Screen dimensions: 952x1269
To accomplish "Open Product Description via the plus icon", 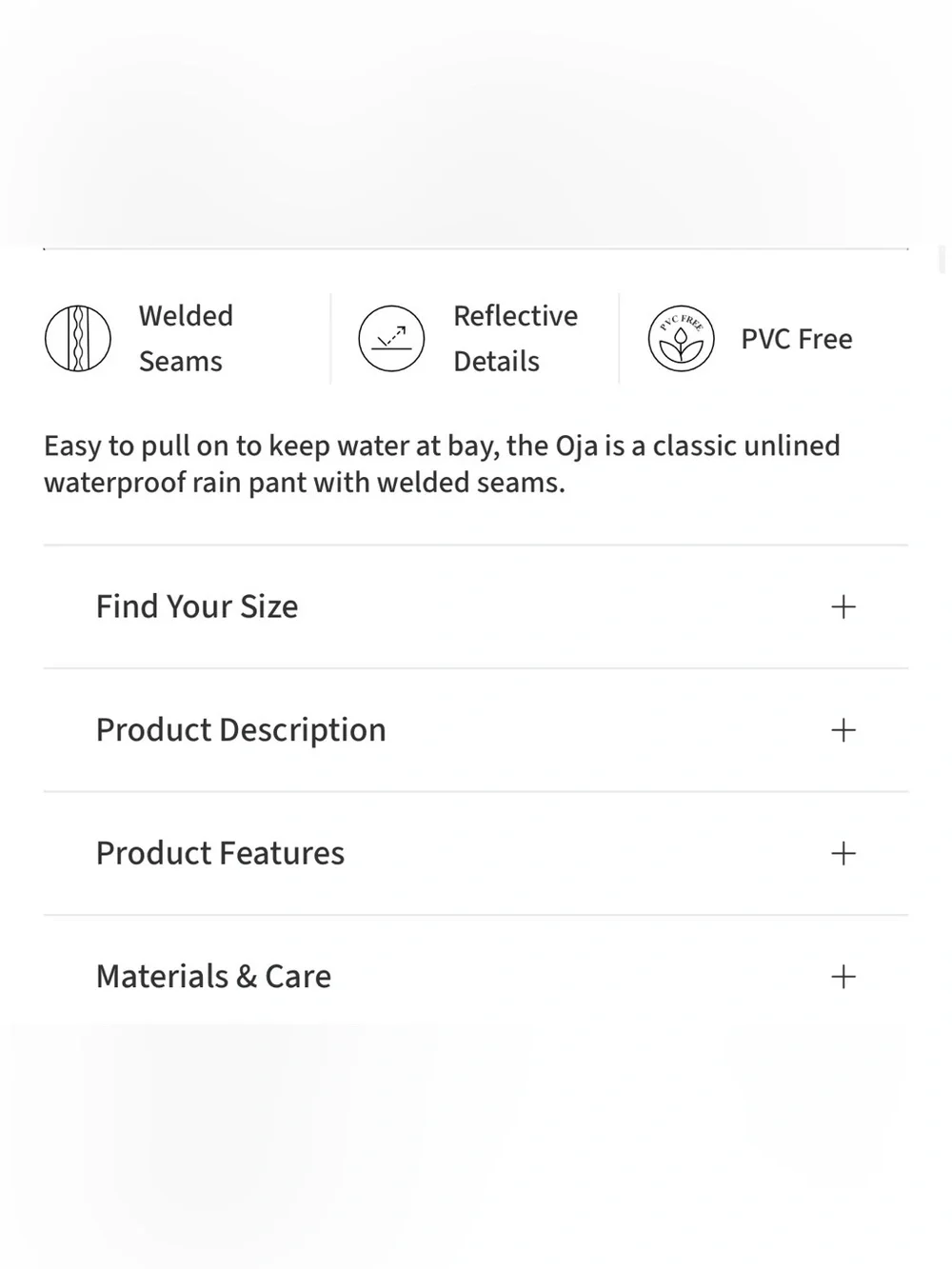I will [x=843, y=730].
